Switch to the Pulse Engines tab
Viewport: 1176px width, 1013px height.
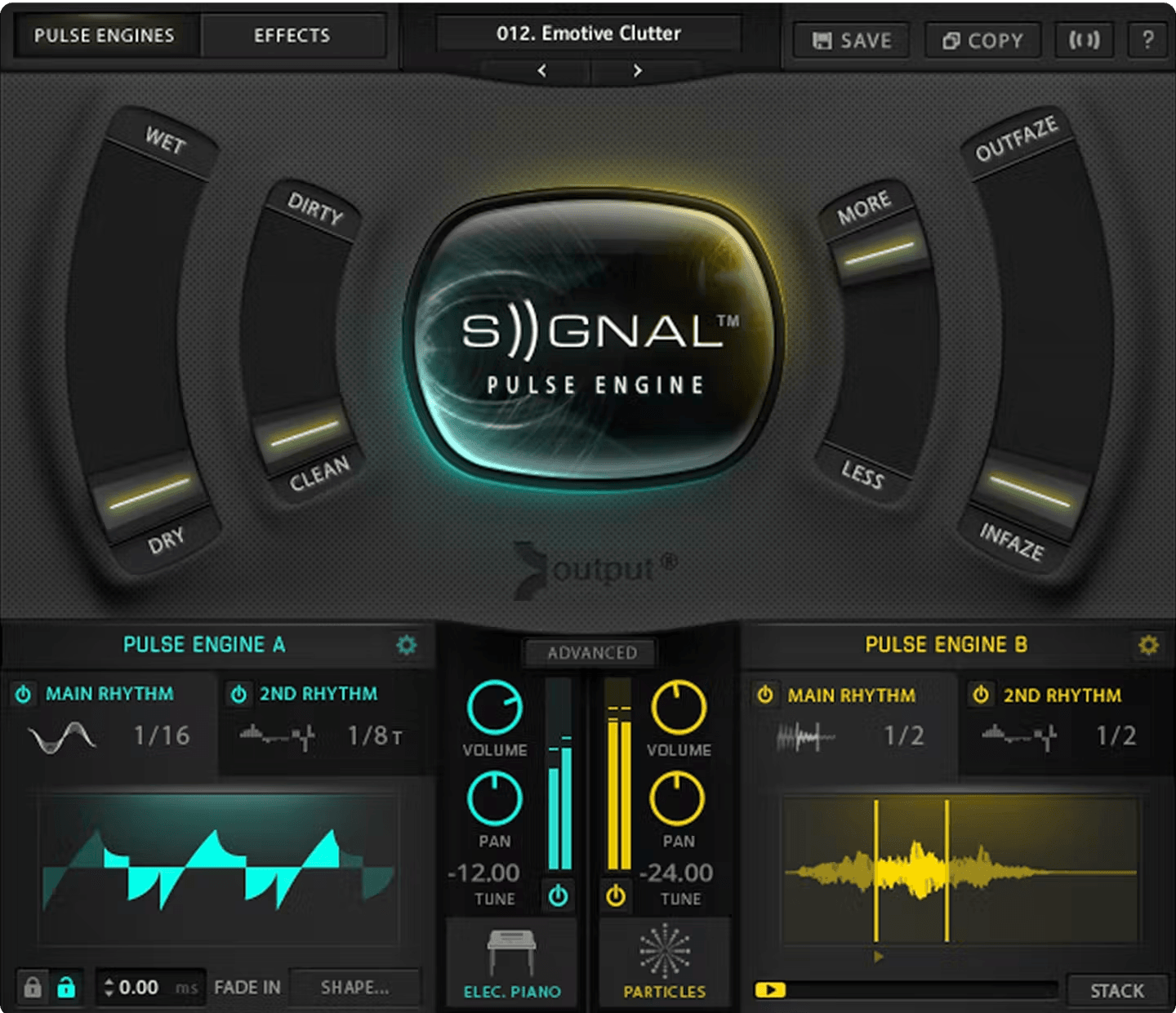coord(105,36)
